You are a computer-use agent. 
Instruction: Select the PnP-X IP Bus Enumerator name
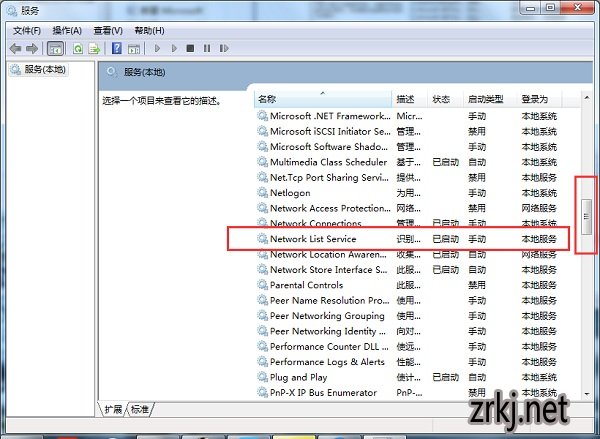click(x=323, y=393)
